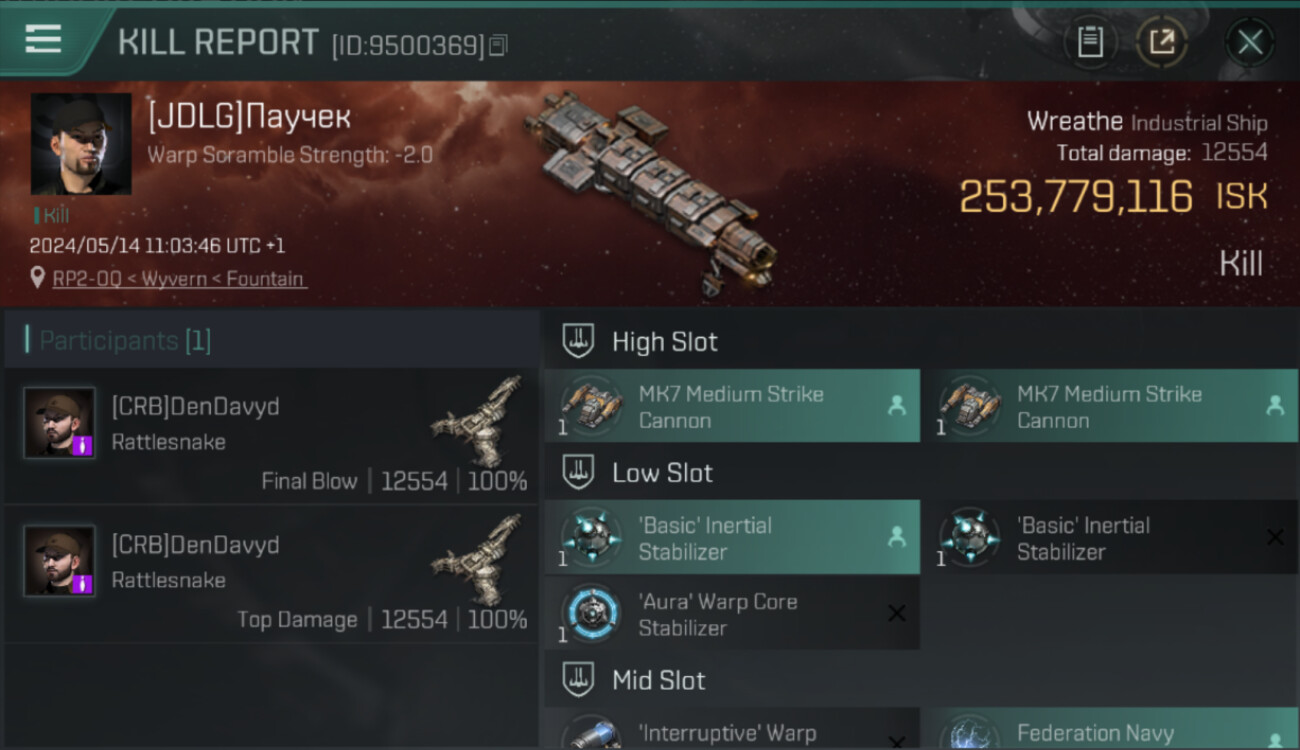Select the Federation Navy module entry

[x=1110, y=729]
